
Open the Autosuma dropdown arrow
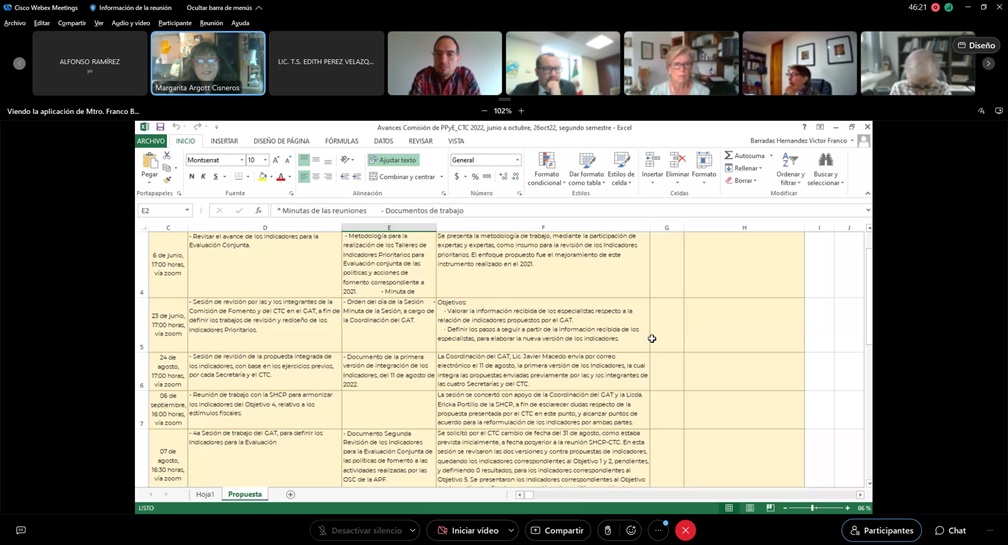pos(771,156)
